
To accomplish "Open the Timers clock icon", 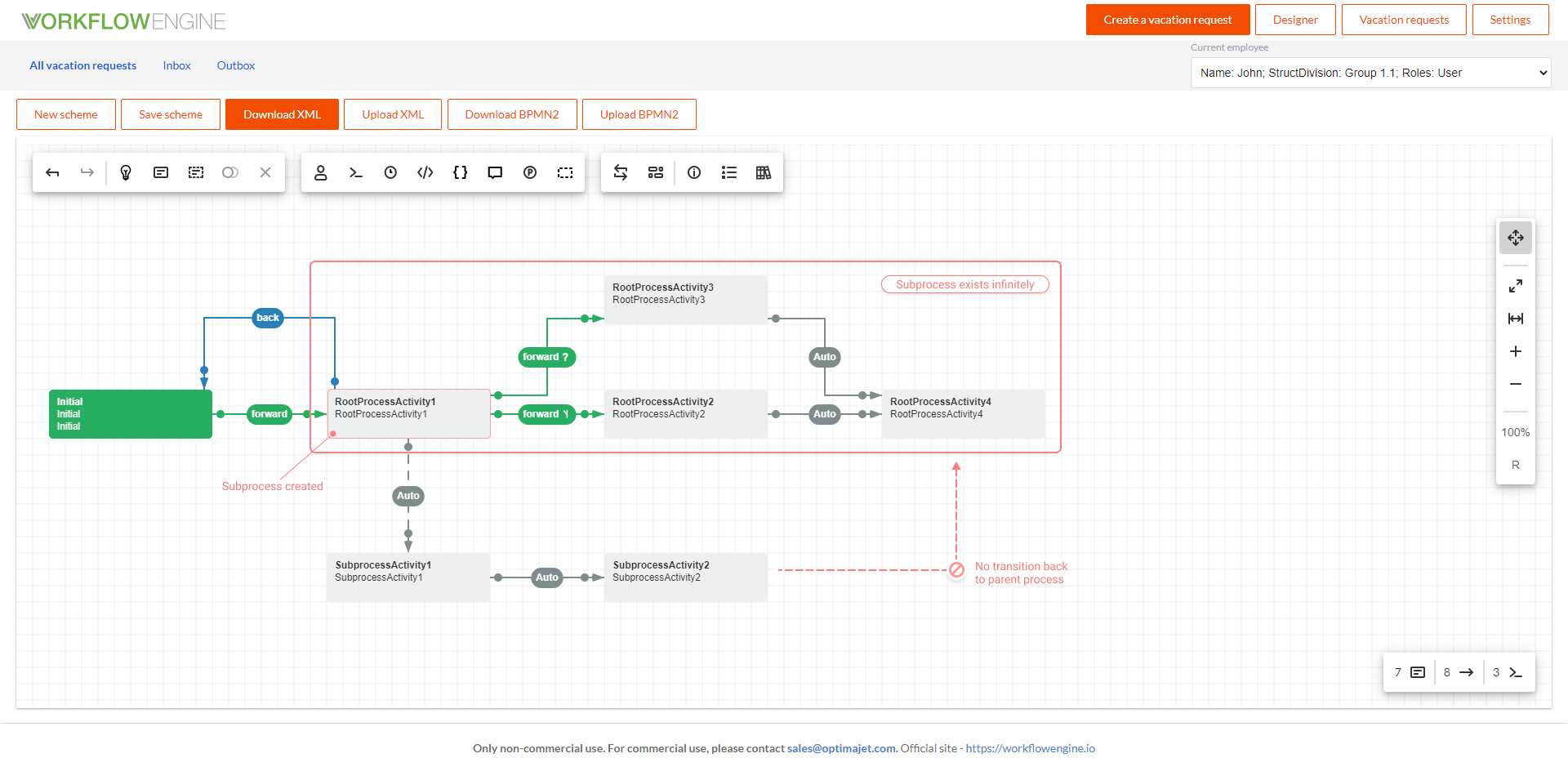I will click(x=390, y=172).
